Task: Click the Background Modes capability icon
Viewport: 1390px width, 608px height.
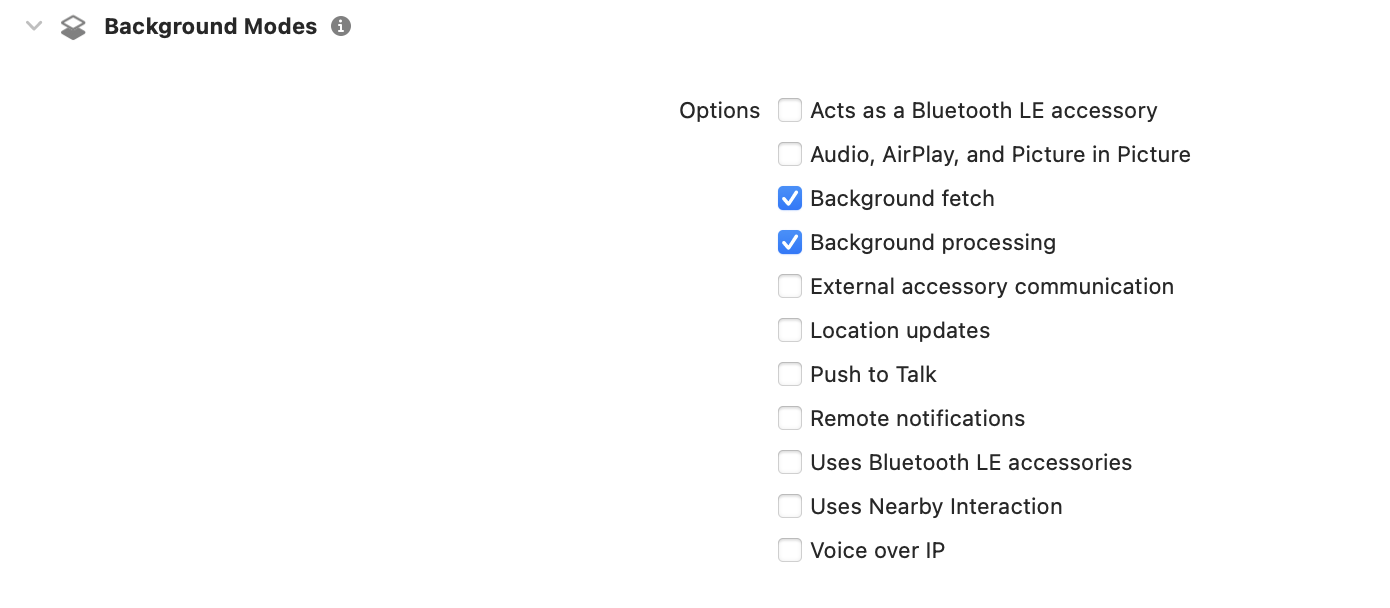Action: coord(73,26)
